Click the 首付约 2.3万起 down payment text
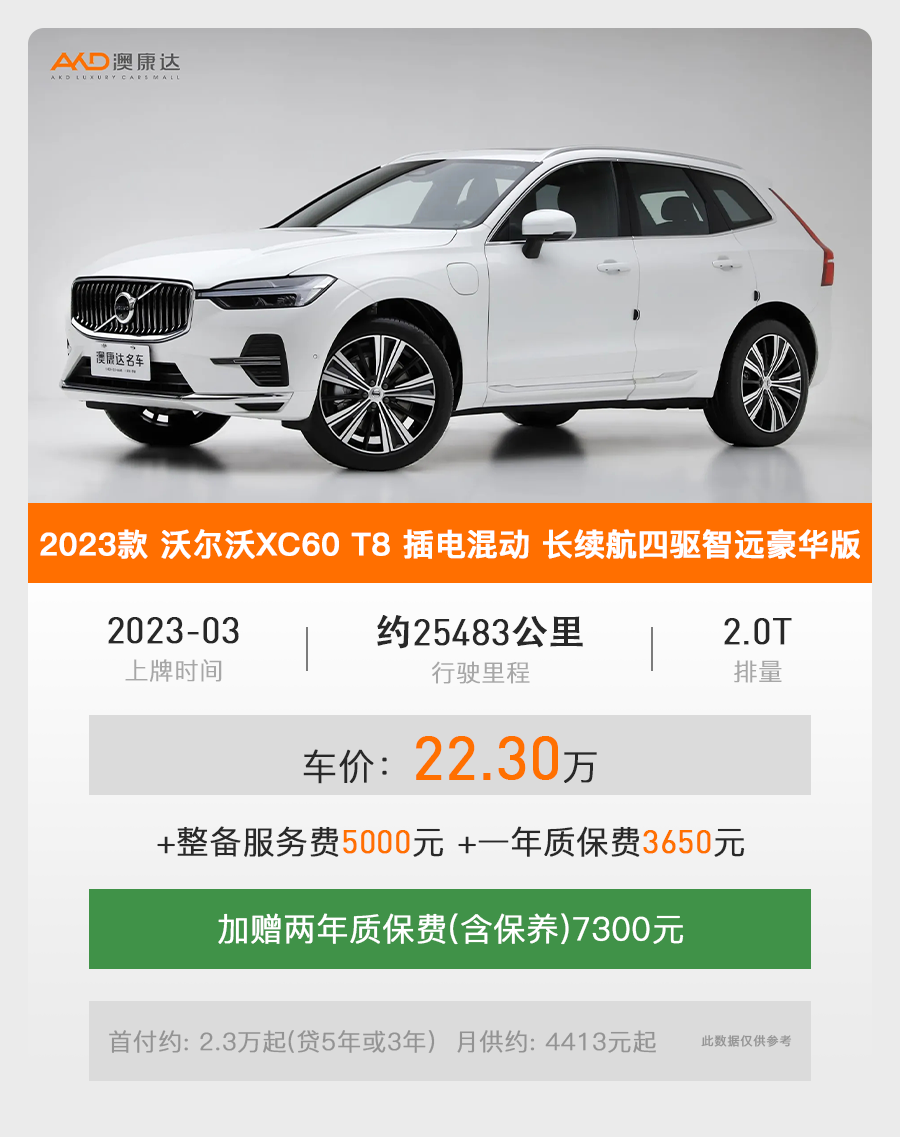900x1137 pixels. coord(272,1042)
